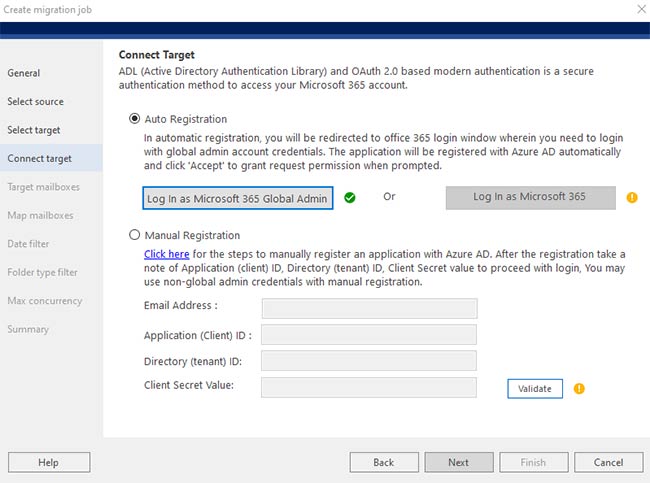650x483 pixels.
Task: Click the Finish button
Action: pyautogui.click(x=534, y=462)
